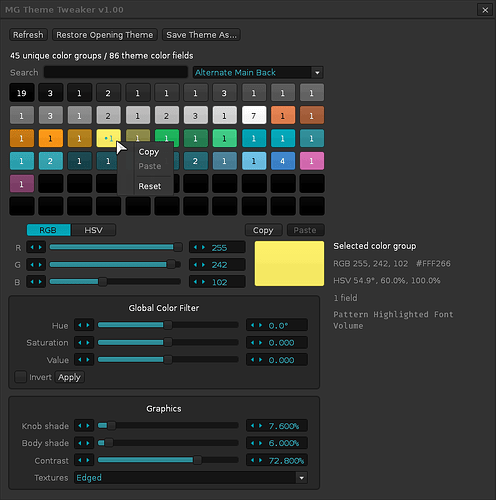This screenshot has width=496, height=500.
Task: Click the Hue value field 0.0°
Action: [277, 325]
